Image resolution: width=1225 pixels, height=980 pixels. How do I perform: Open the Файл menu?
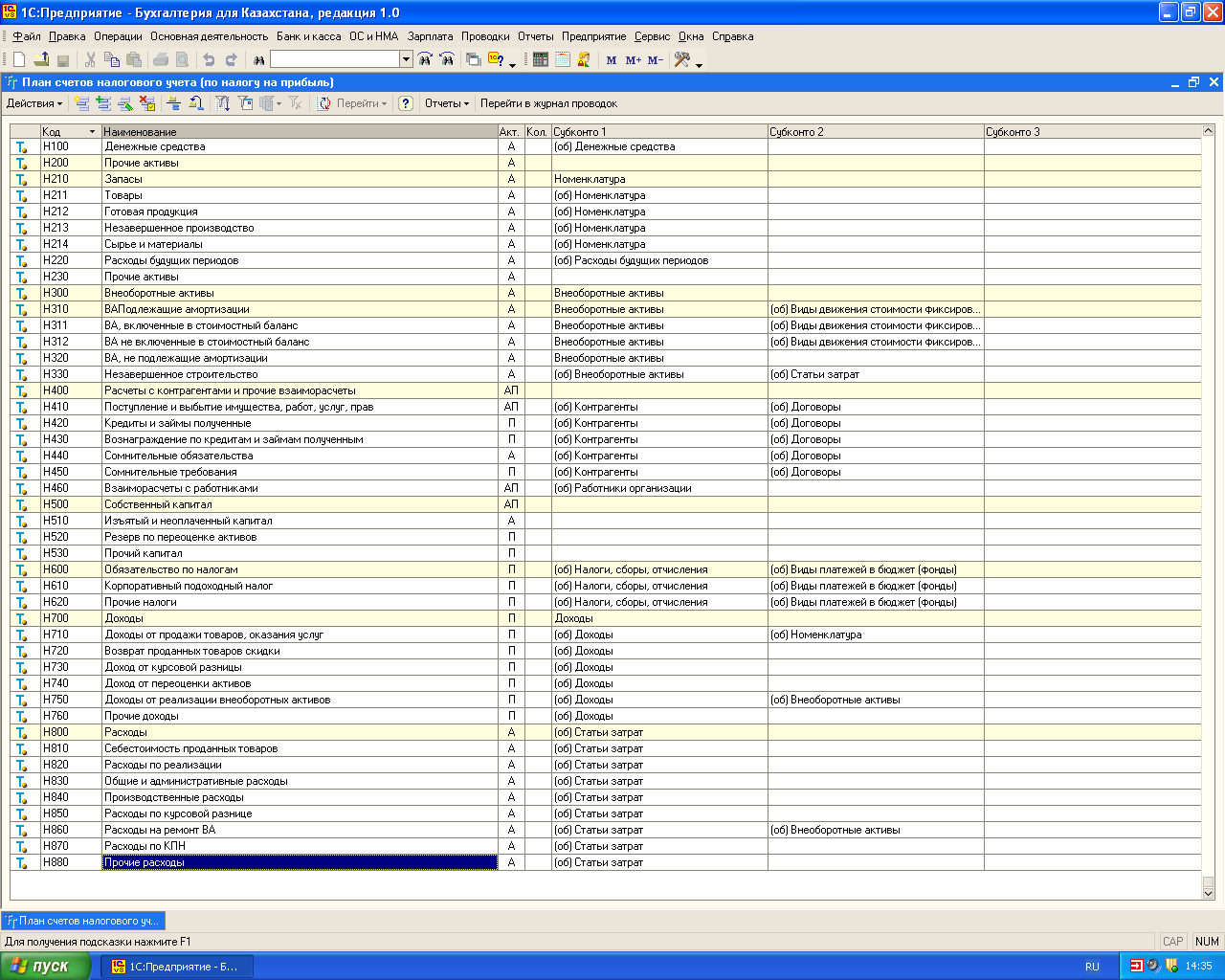(26, 36)
